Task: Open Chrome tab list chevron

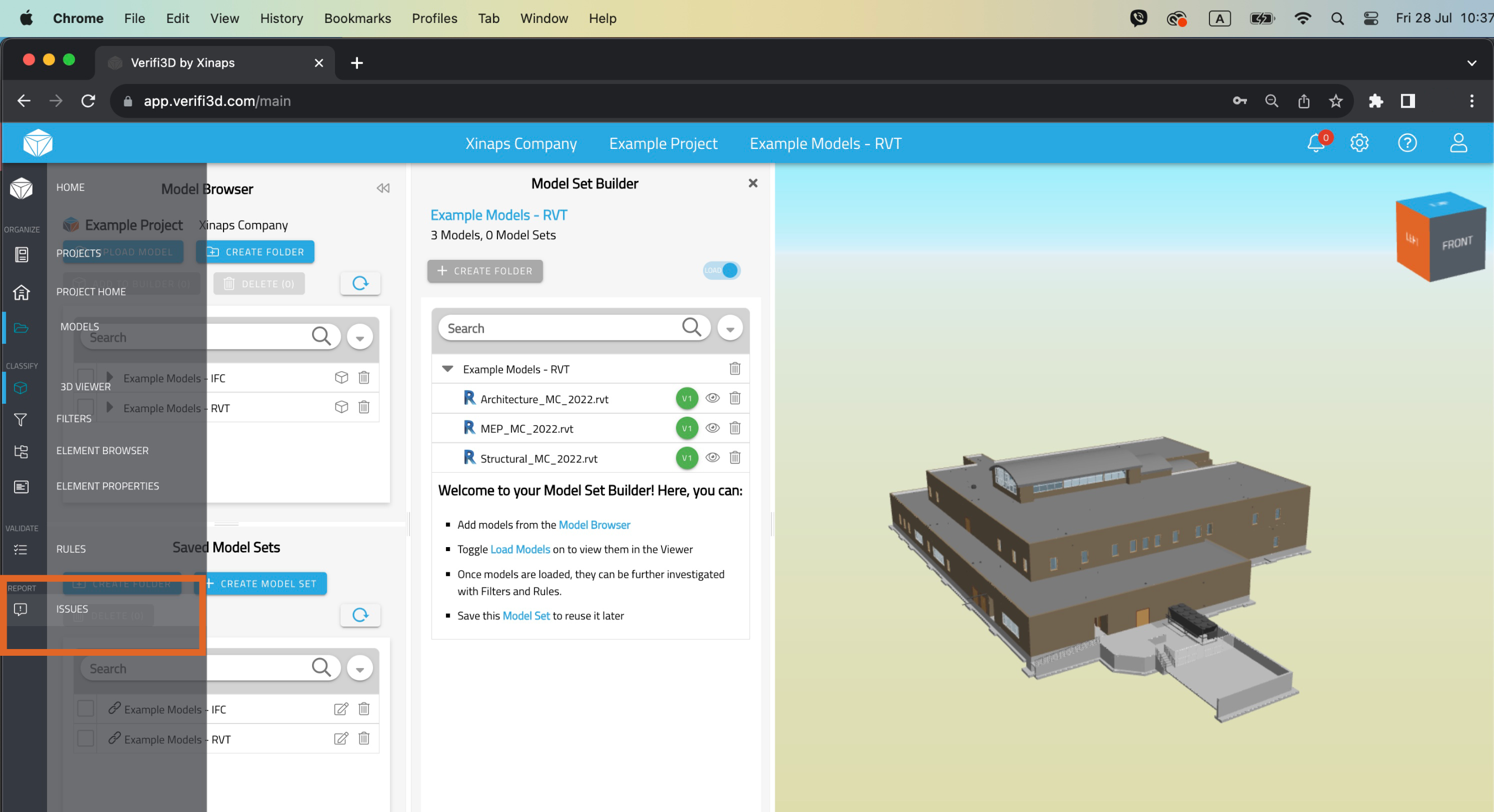Action: coord(1472,63)
